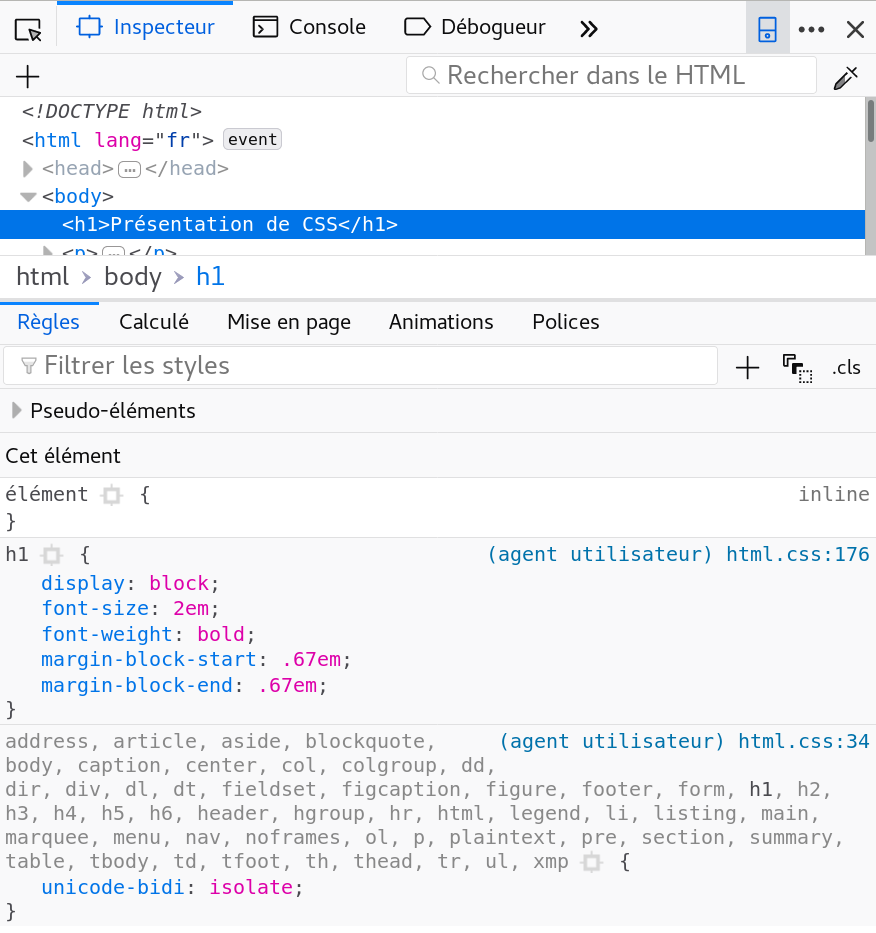
Task: Open the .cls class panel
Action: [846, 367]
